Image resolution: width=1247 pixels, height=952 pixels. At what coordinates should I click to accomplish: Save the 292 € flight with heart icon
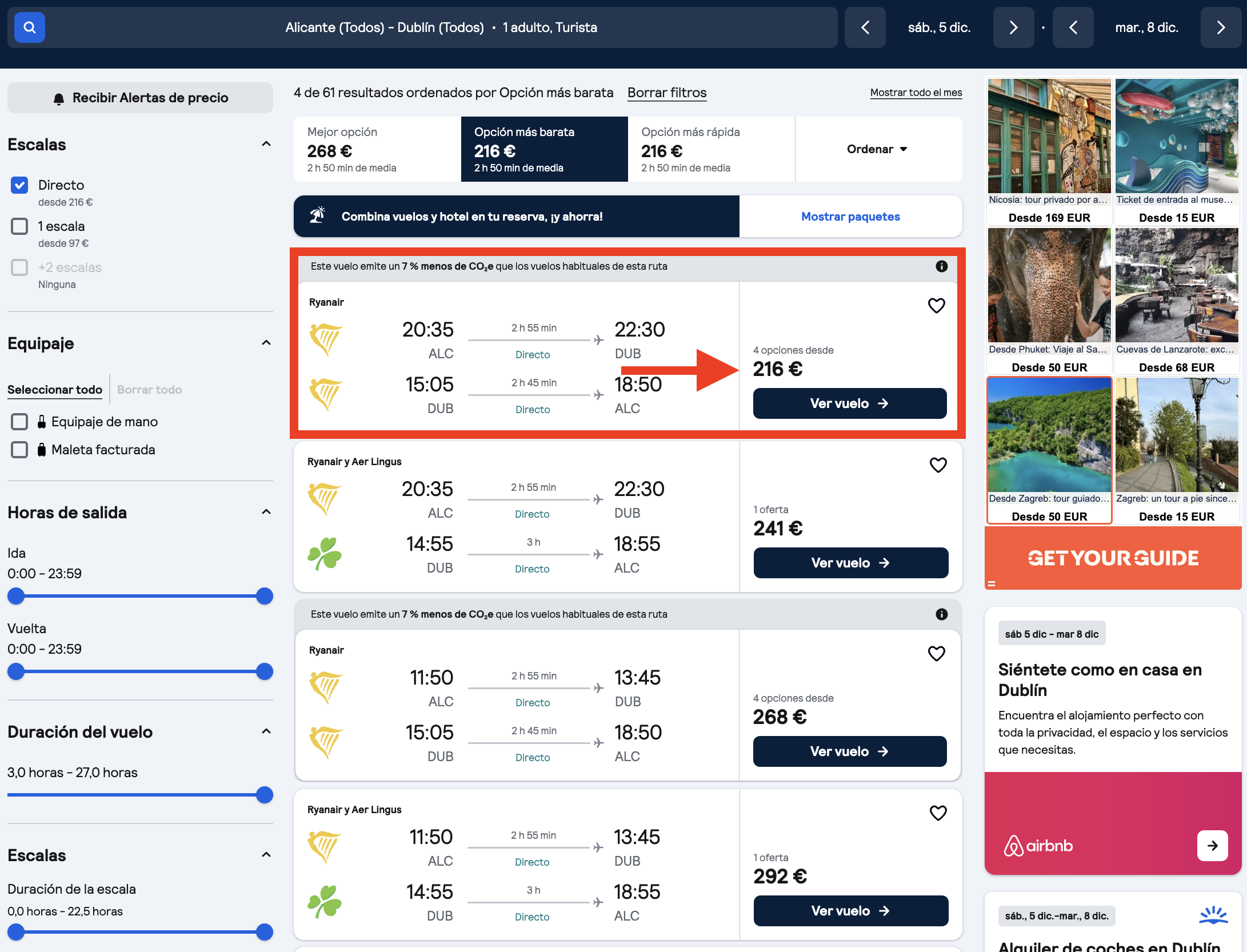click(x=938, y=813)
